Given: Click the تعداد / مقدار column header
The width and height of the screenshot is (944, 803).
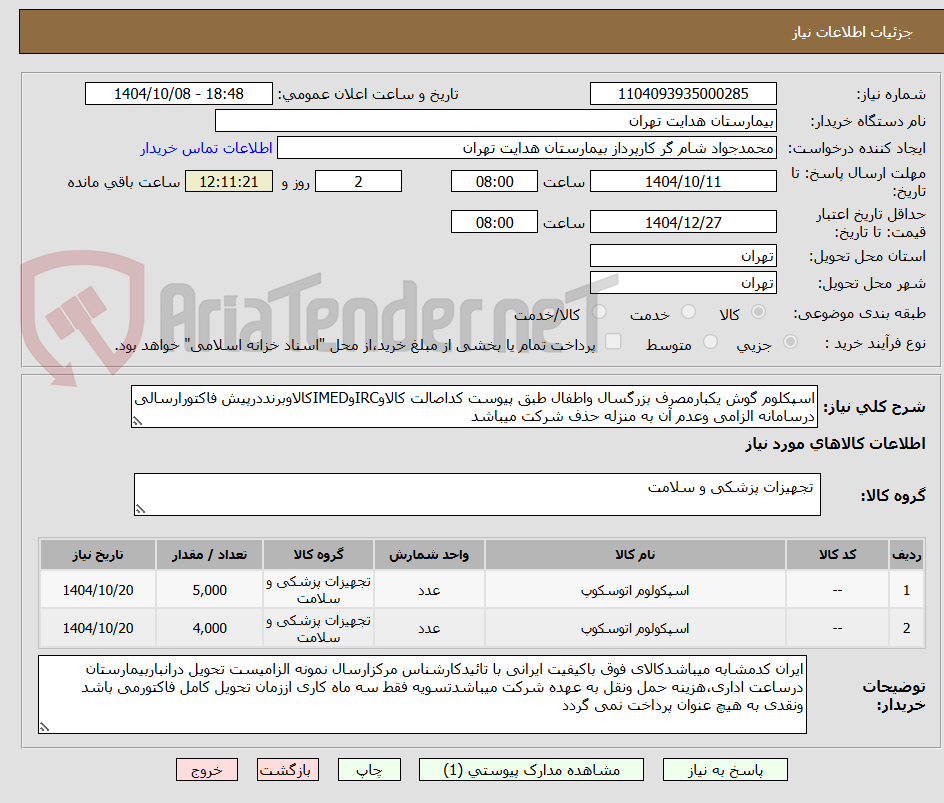Looking at the screenshot, I should 210,554.
